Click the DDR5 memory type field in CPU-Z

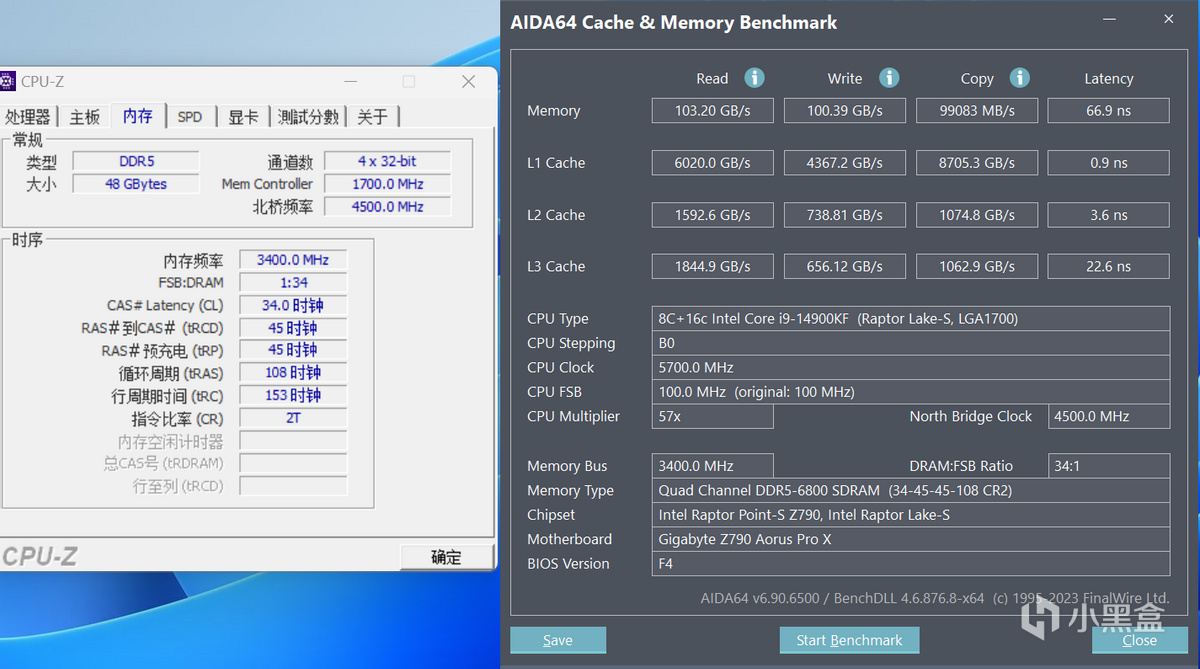(136, 161)
